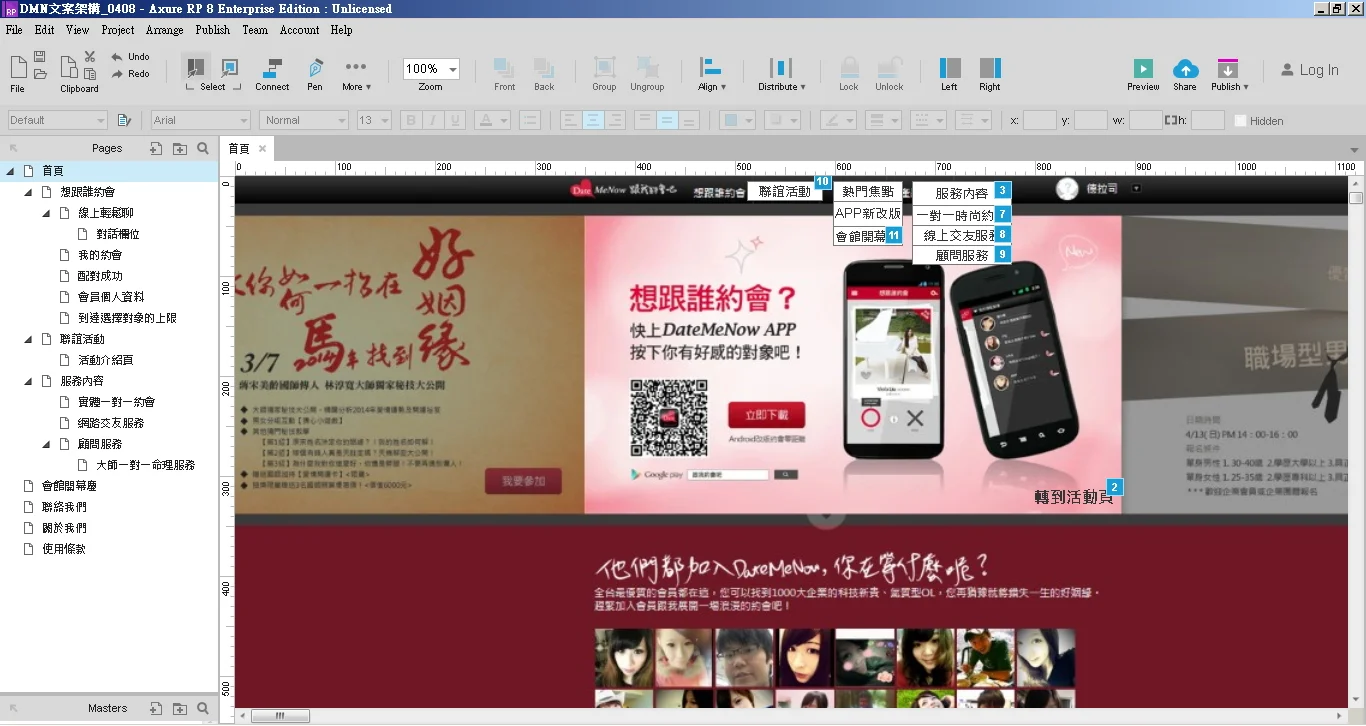Select the 活動介紹頁 page
1366x726 pixels.
(105, 360)
